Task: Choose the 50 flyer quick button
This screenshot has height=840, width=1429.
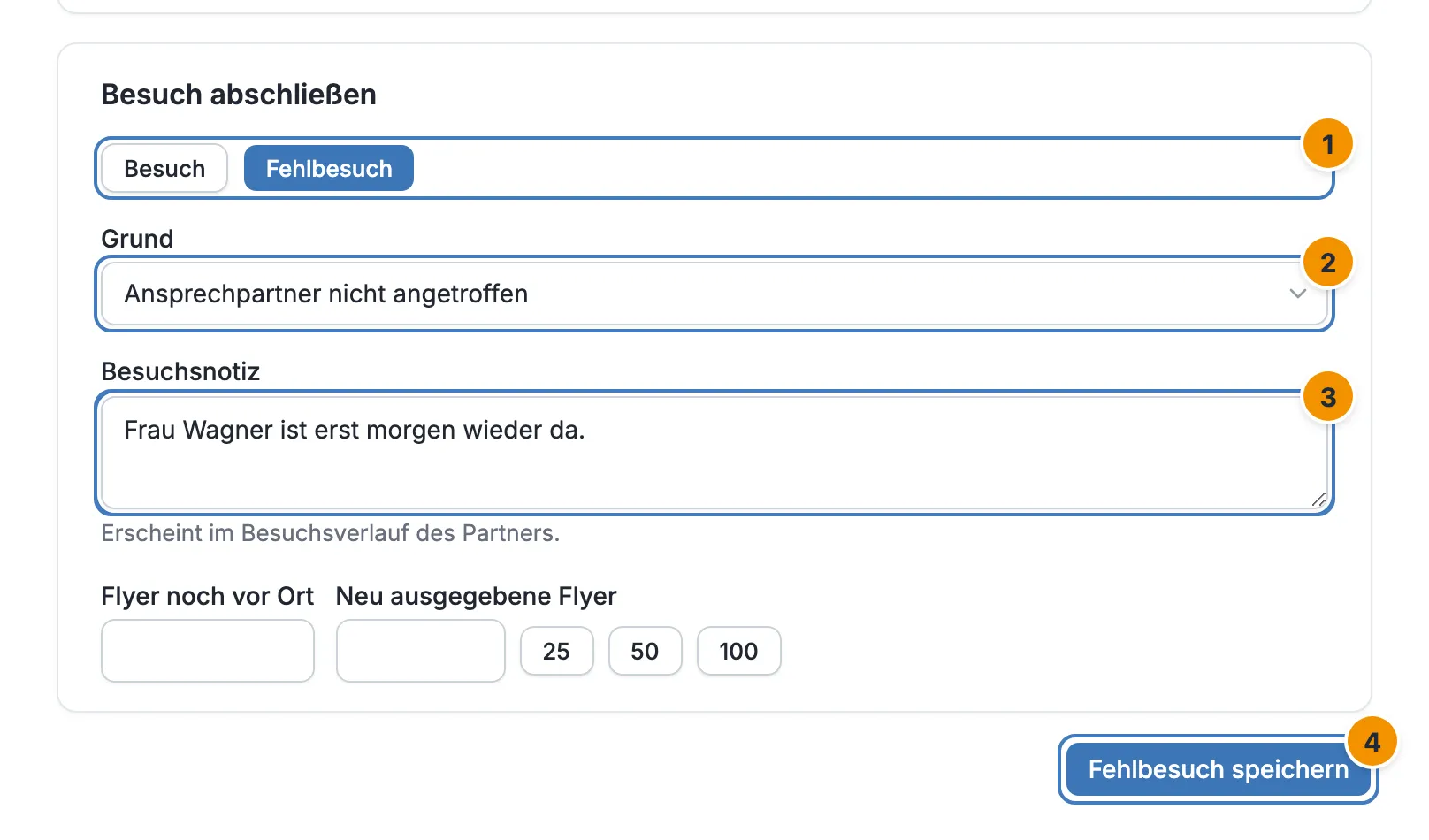Action: (x=646, y=651)
